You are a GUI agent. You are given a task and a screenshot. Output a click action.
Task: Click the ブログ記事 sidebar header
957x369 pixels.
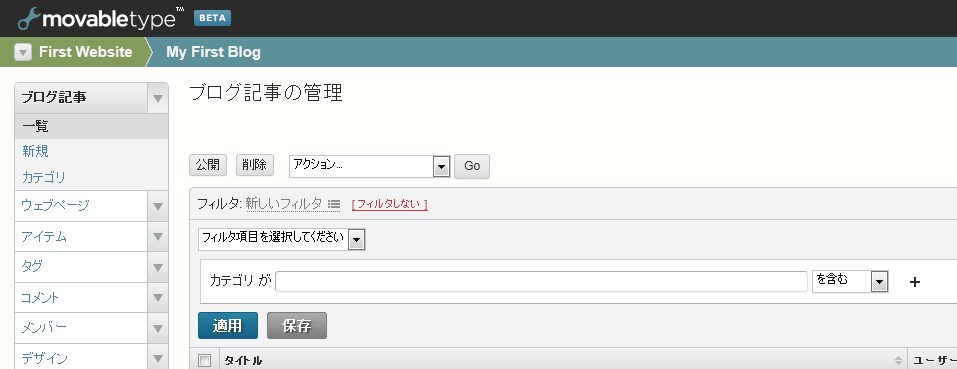81,98
